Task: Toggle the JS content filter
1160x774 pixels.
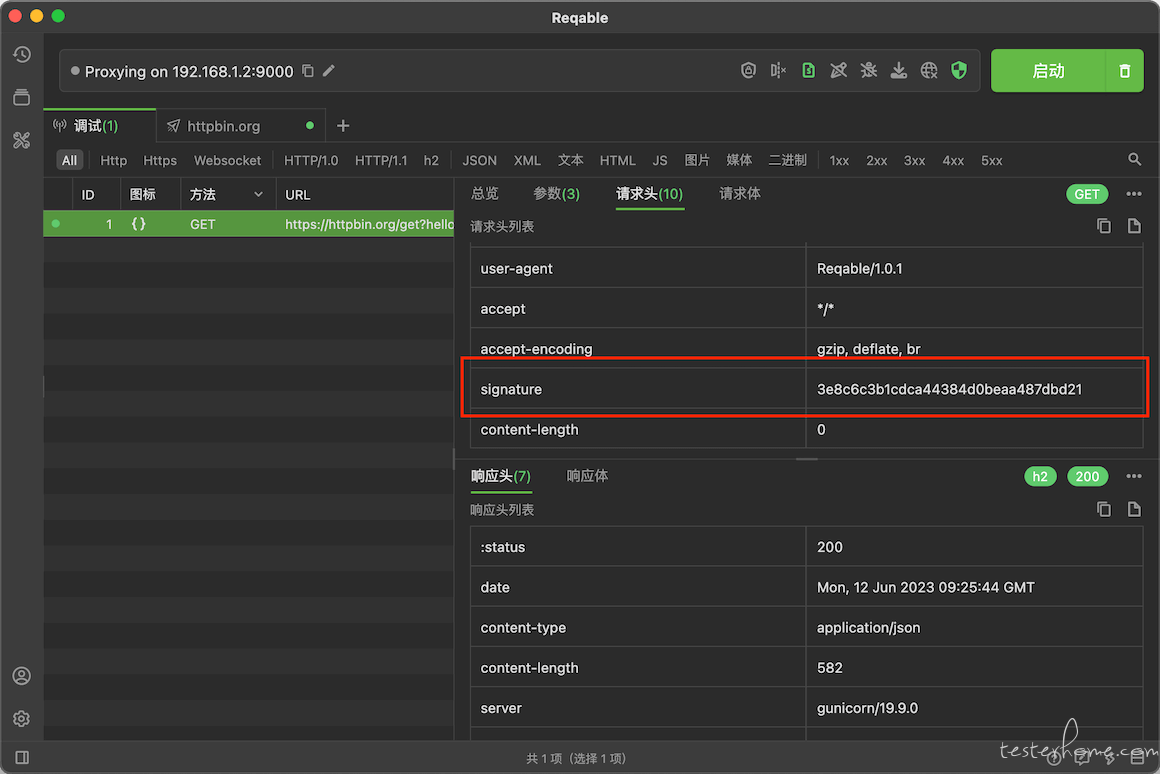Action: pos(660,161)
